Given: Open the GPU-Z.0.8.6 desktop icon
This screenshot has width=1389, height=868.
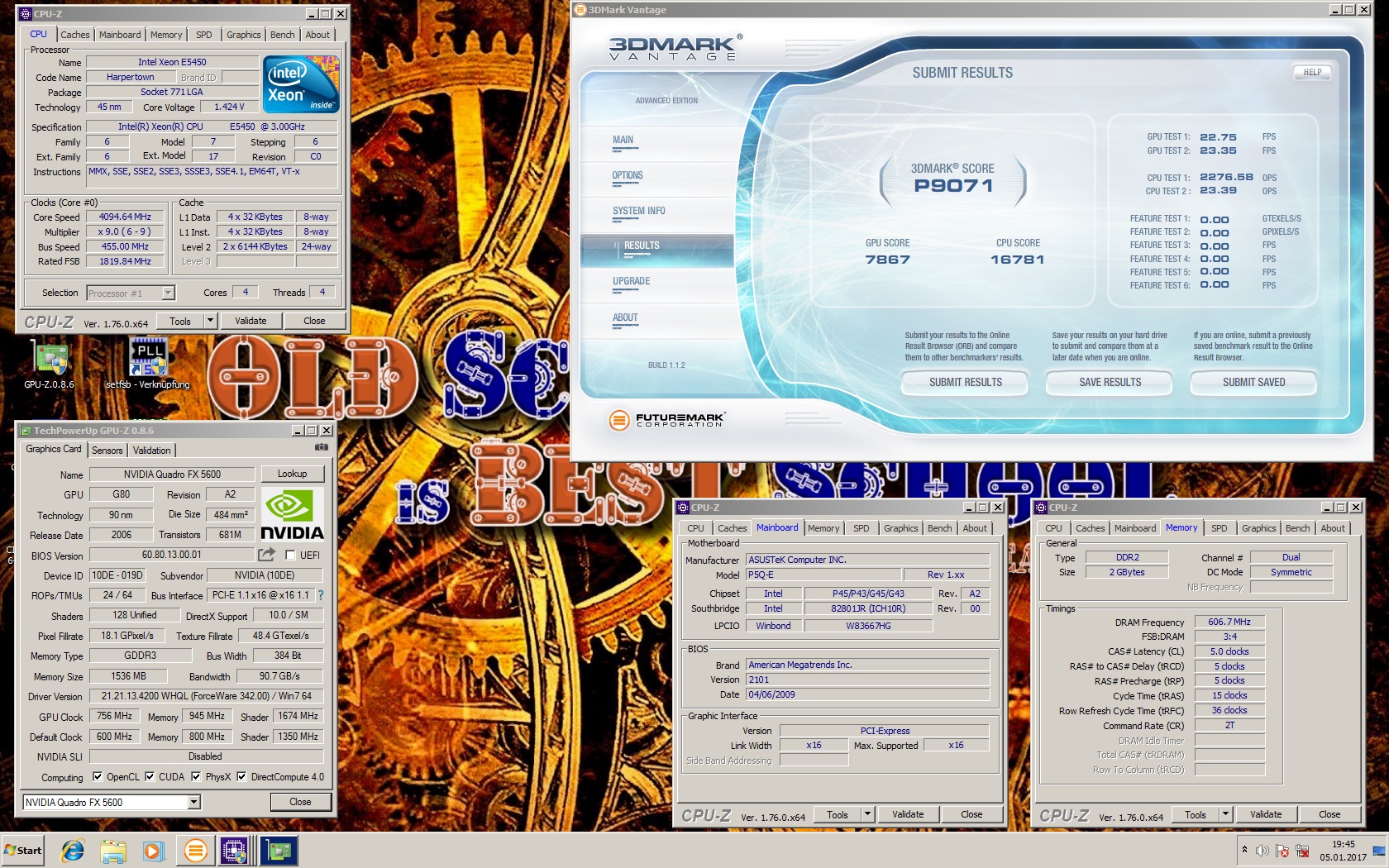Looking at the screenshot, I should pos(50,365).
